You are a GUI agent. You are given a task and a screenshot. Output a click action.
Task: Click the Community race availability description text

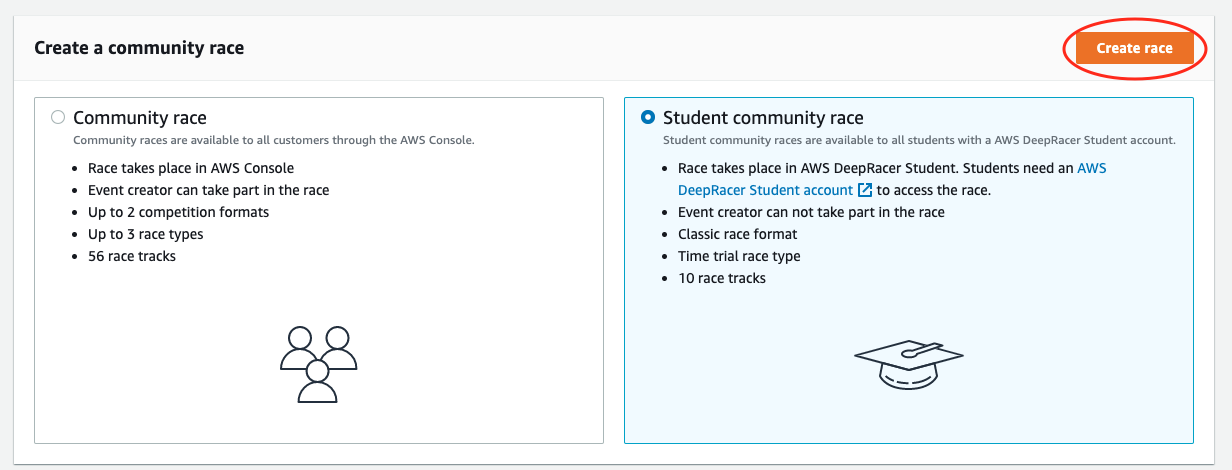[x=273, y=140]
